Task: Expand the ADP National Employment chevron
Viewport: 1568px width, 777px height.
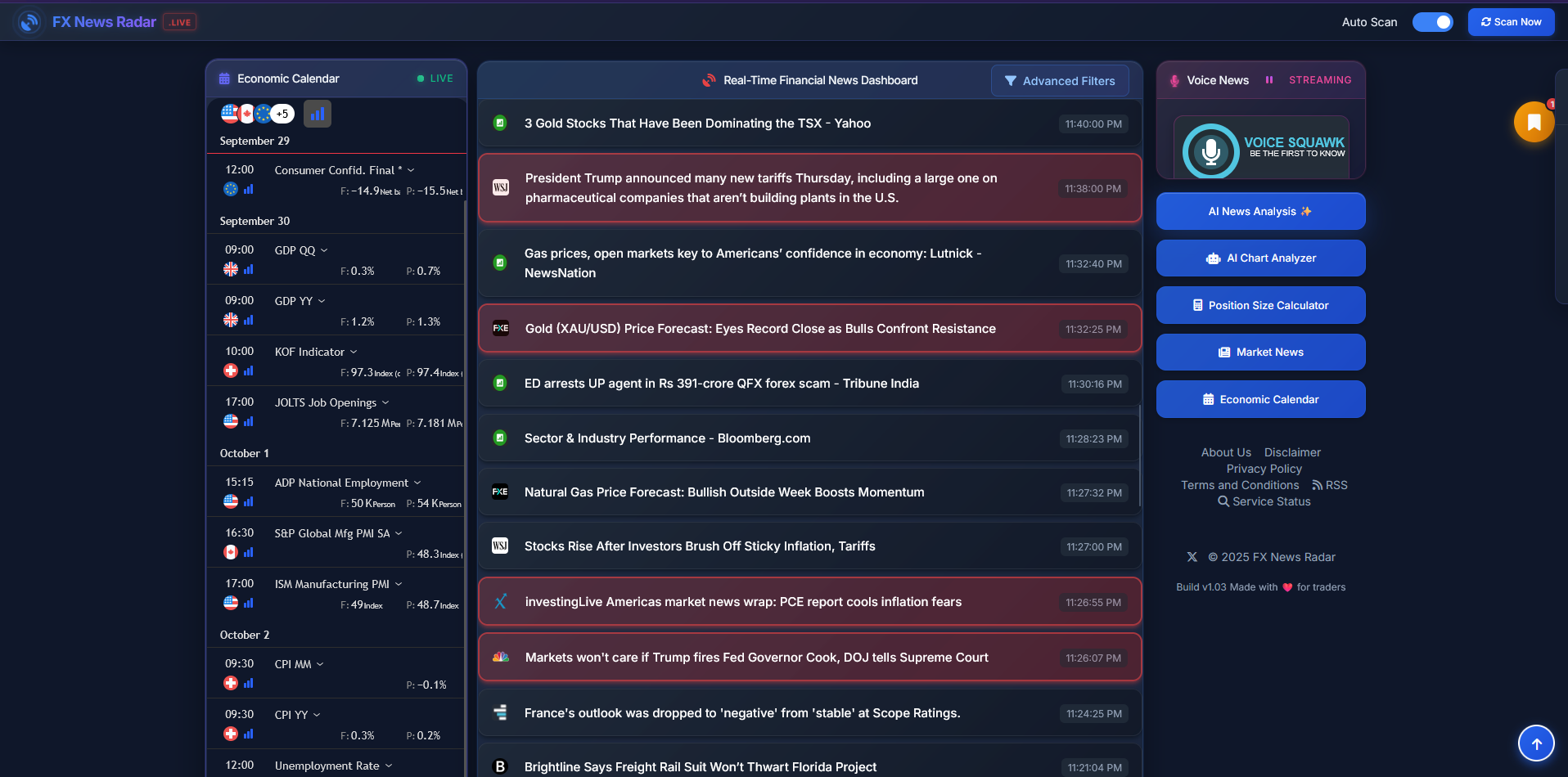Action: click(417, 483)
